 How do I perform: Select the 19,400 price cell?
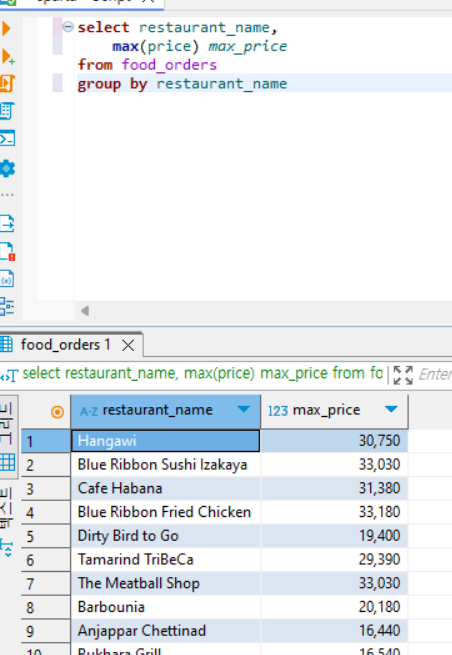(334, 536)
